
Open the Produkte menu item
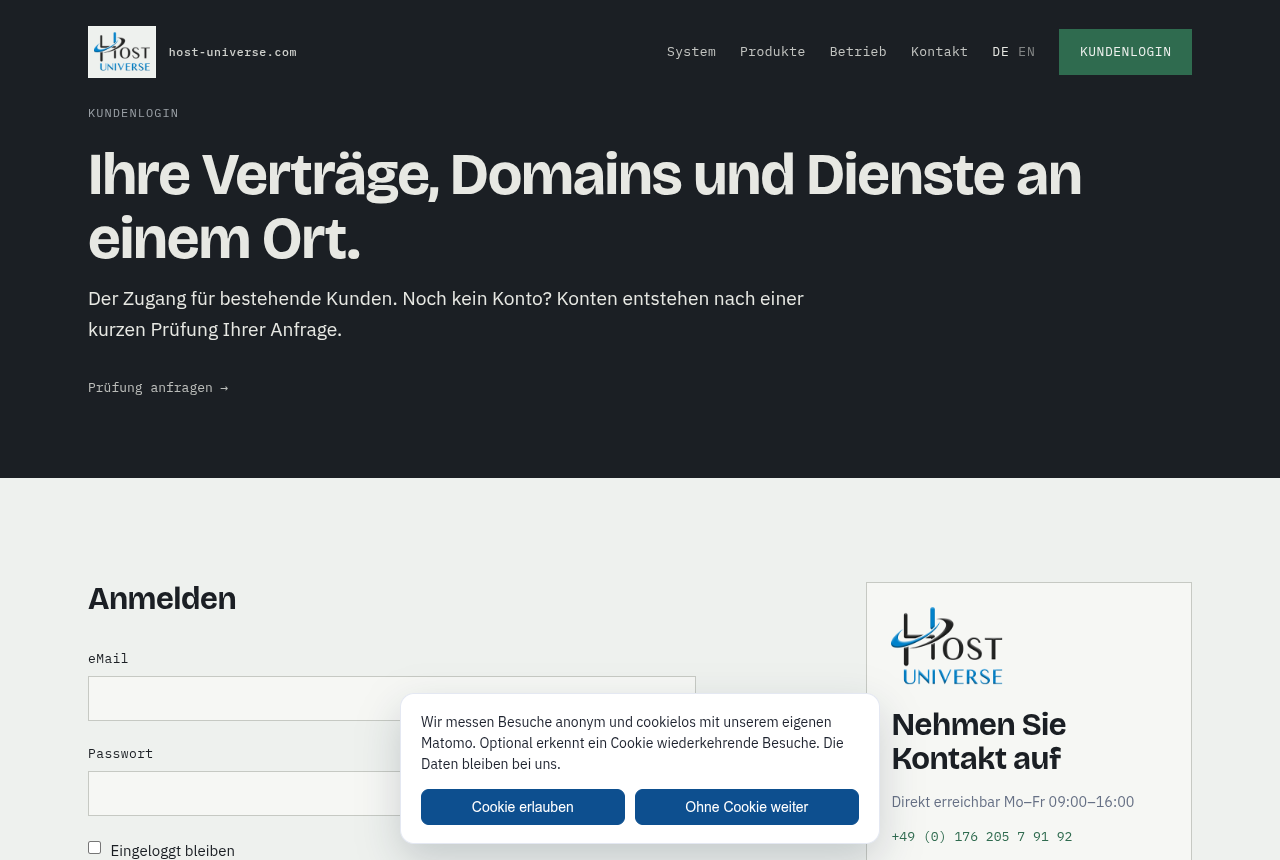tap(772, 52)
